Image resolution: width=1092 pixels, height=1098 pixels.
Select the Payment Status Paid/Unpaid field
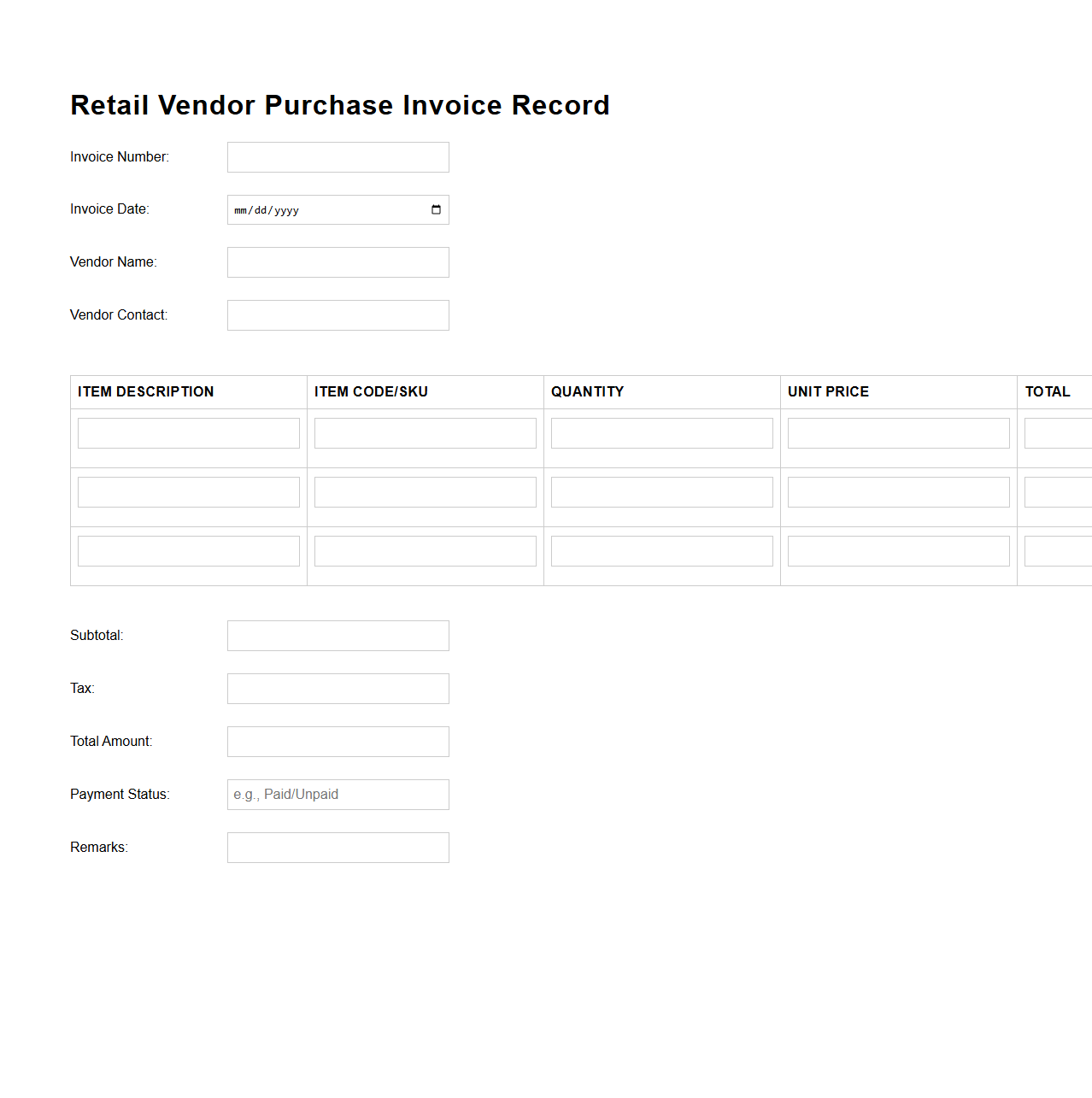(338, 794)
